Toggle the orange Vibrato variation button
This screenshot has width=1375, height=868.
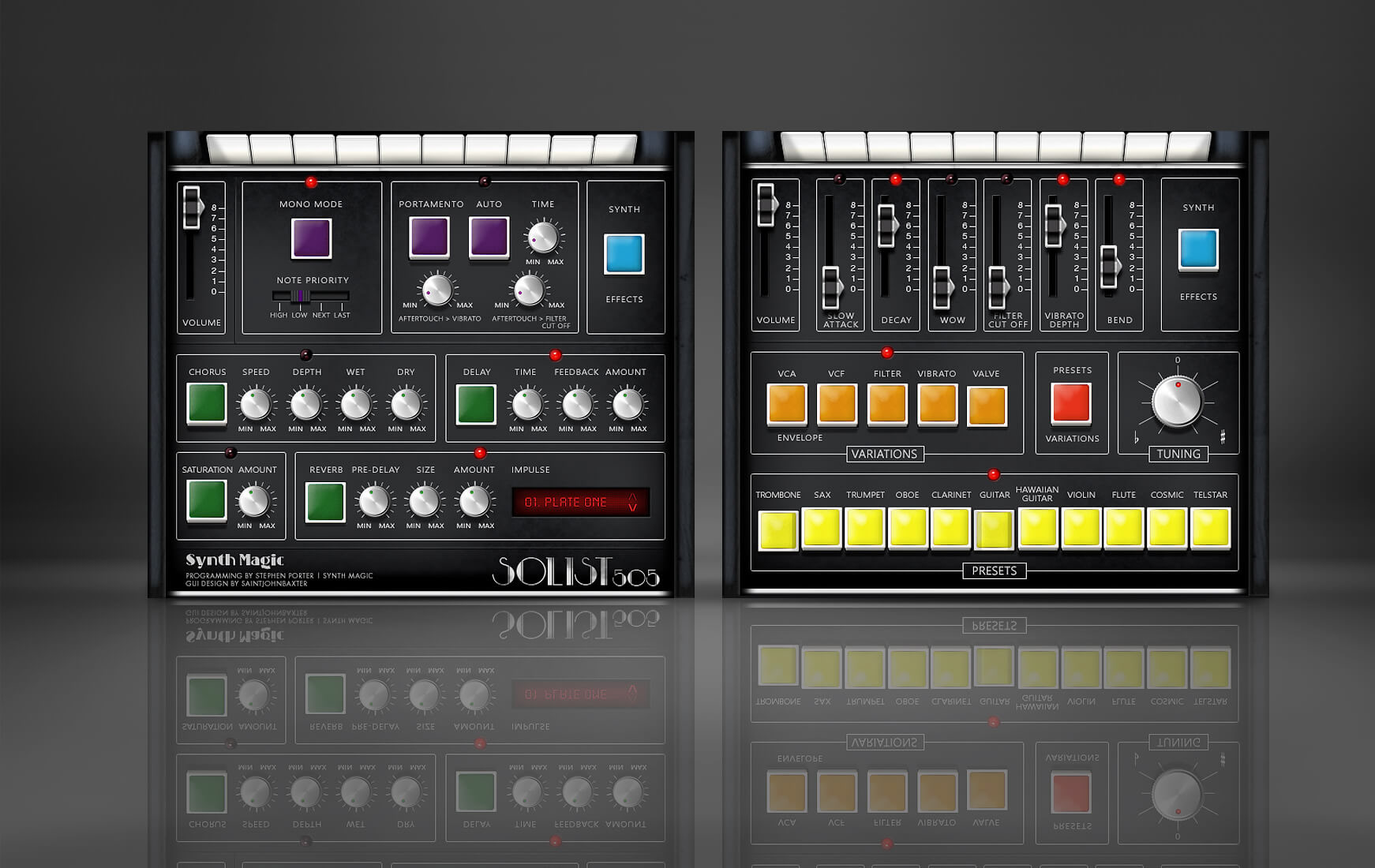coord(937,404)
